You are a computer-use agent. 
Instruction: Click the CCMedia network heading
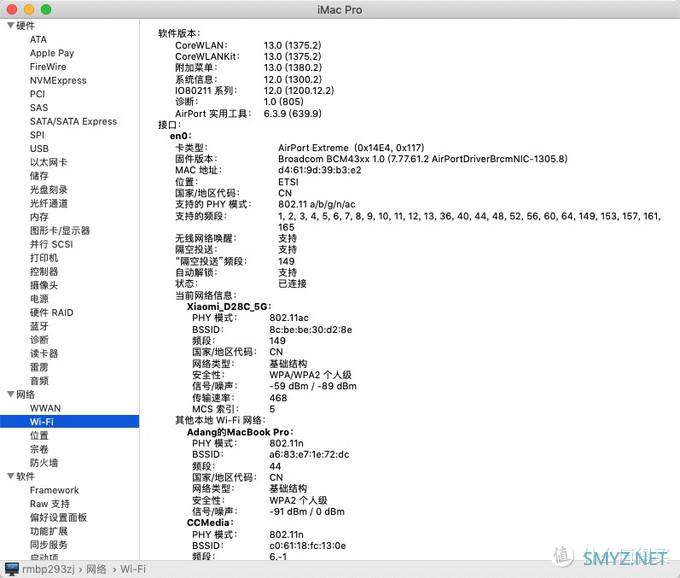pos(210,522)
